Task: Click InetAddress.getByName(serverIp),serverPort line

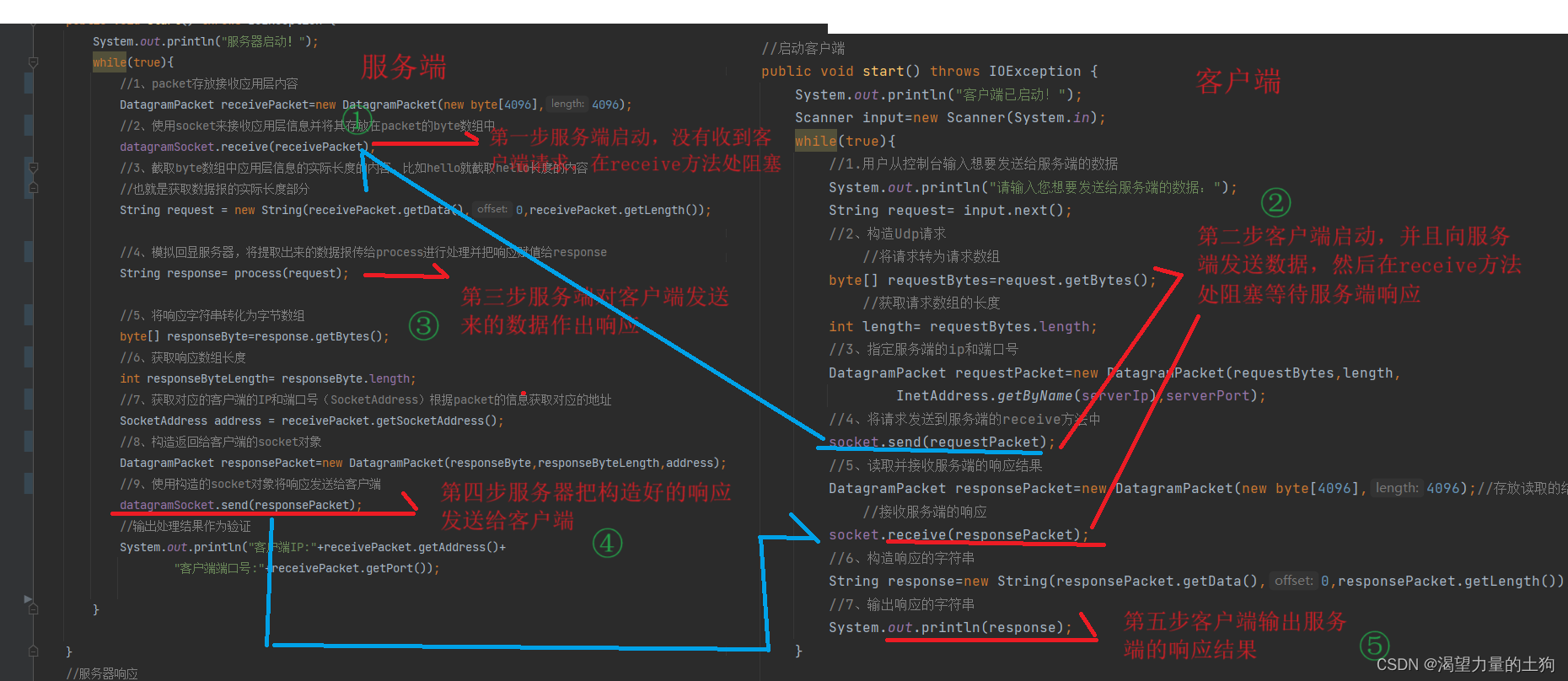Action: (x=1081, y=396)
